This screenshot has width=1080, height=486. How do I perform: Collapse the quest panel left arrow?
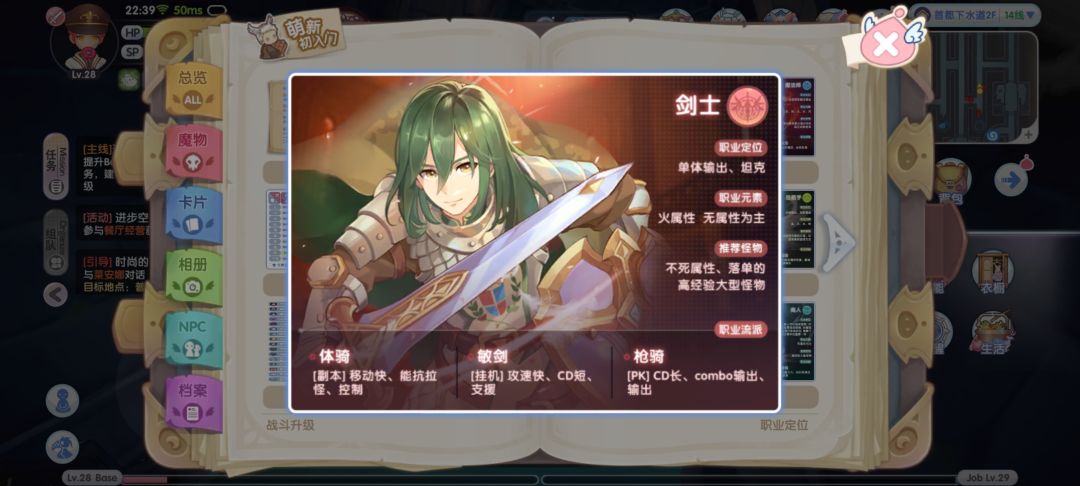56,295
